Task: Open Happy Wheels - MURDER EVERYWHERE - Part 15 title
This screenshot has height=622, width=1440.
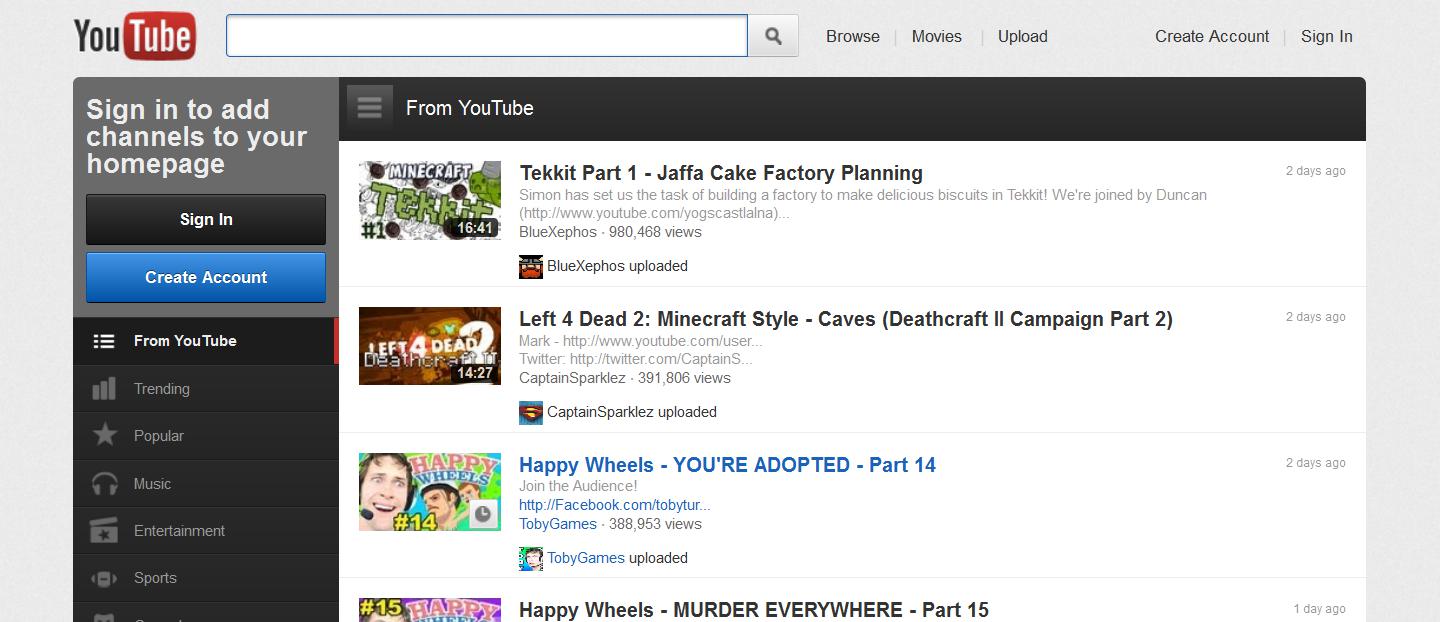Action: coord(754,610)
